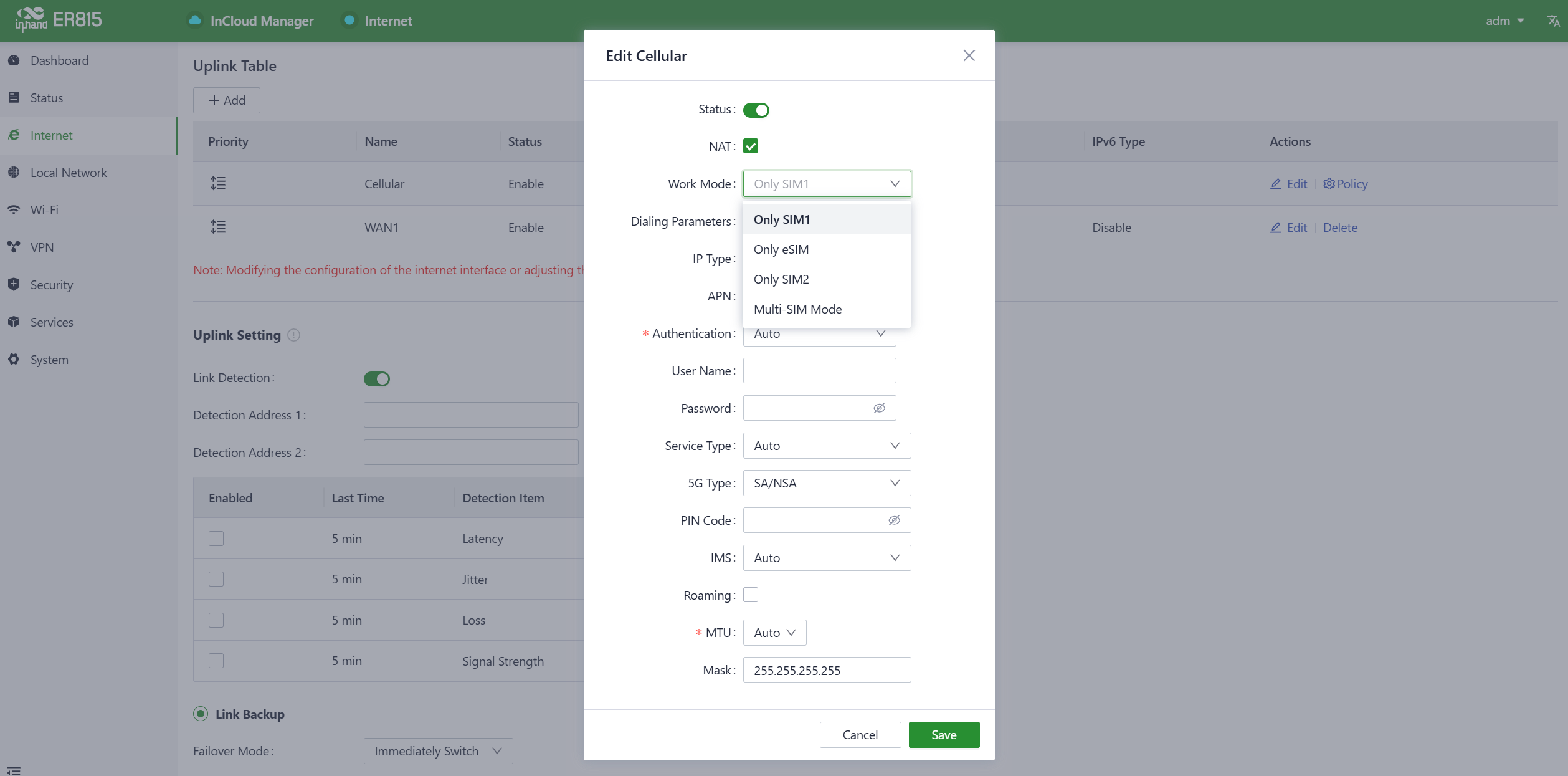Open the Service Type dropdown
This screenshot has width=1568, height=776.
coord(826,446)
